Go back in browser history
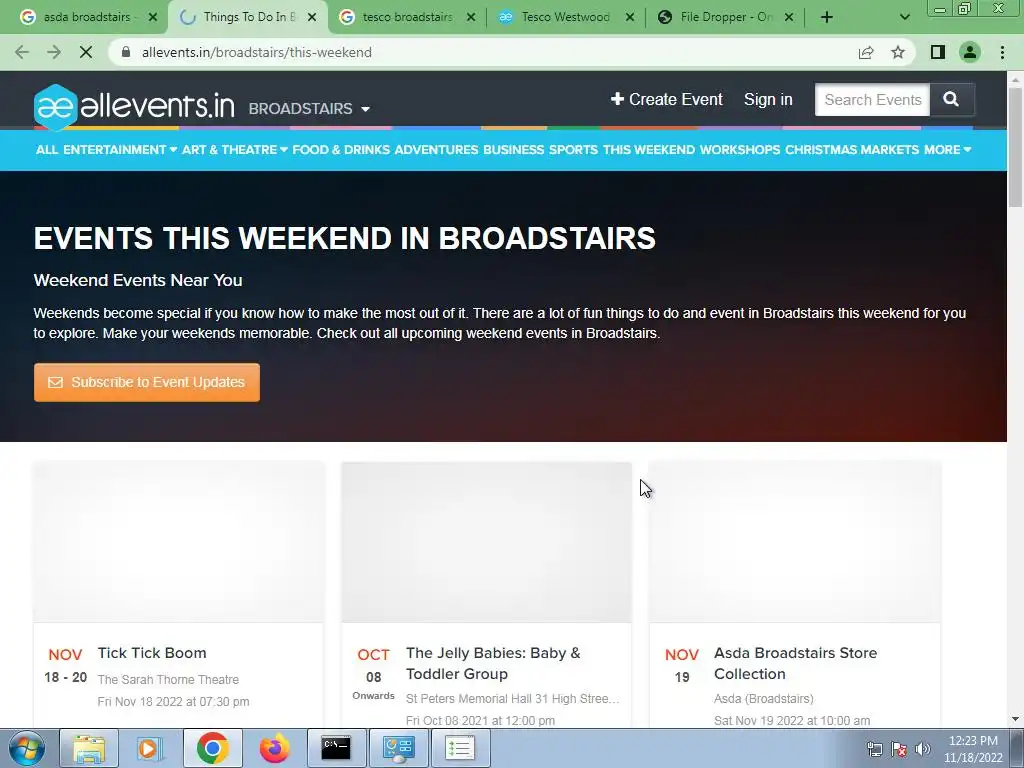The image size is (1024, 768). [22, 52]
